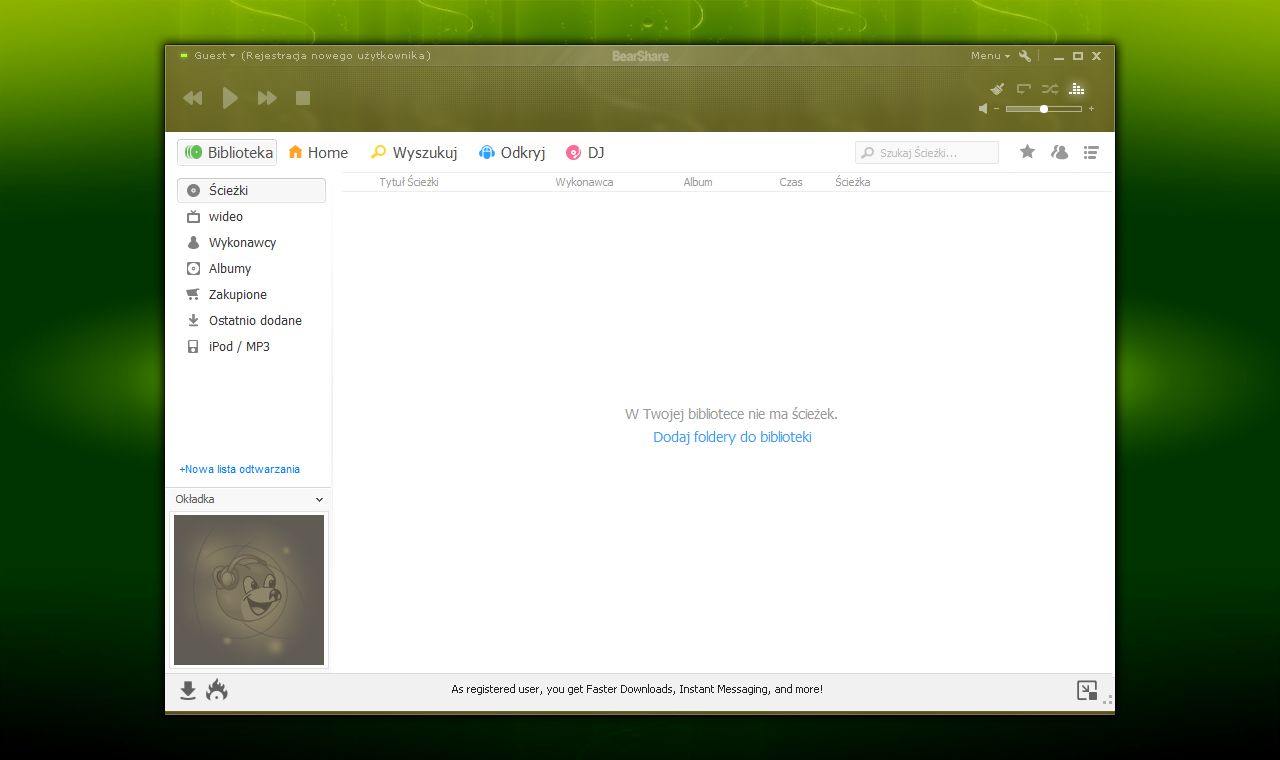1280x760 pixels.
Task: Maximize the BearShare window
Action: [x=1078, y=56]
